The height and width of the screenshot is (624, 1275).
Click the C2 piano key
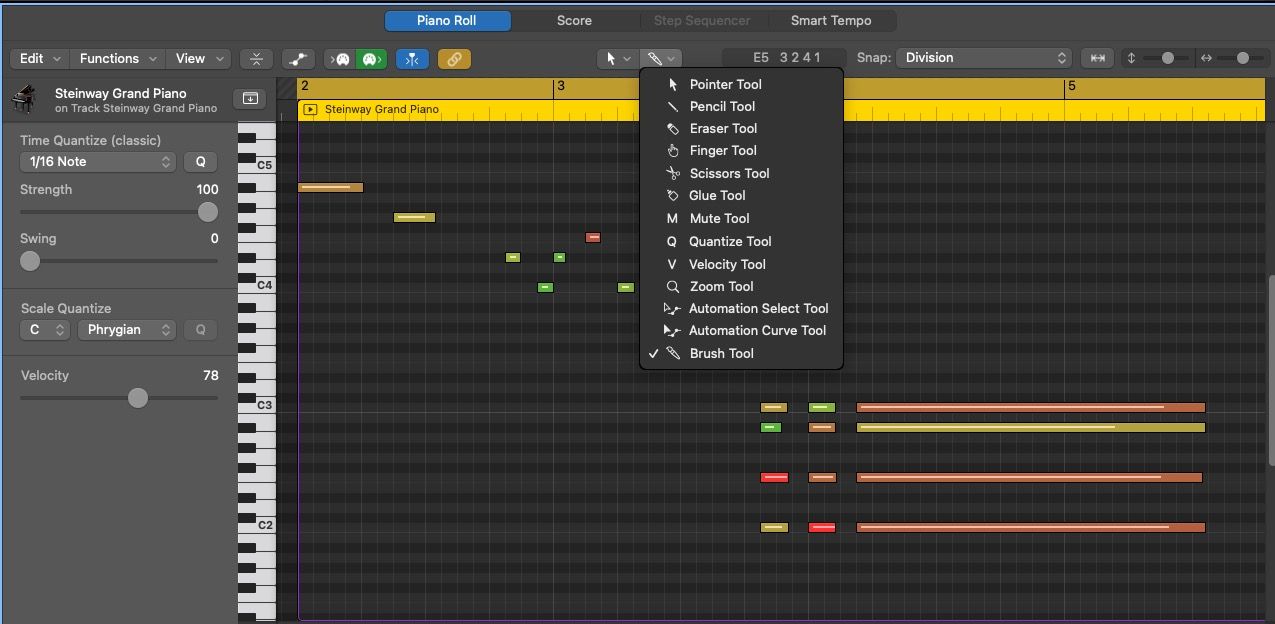coord(256,525)
